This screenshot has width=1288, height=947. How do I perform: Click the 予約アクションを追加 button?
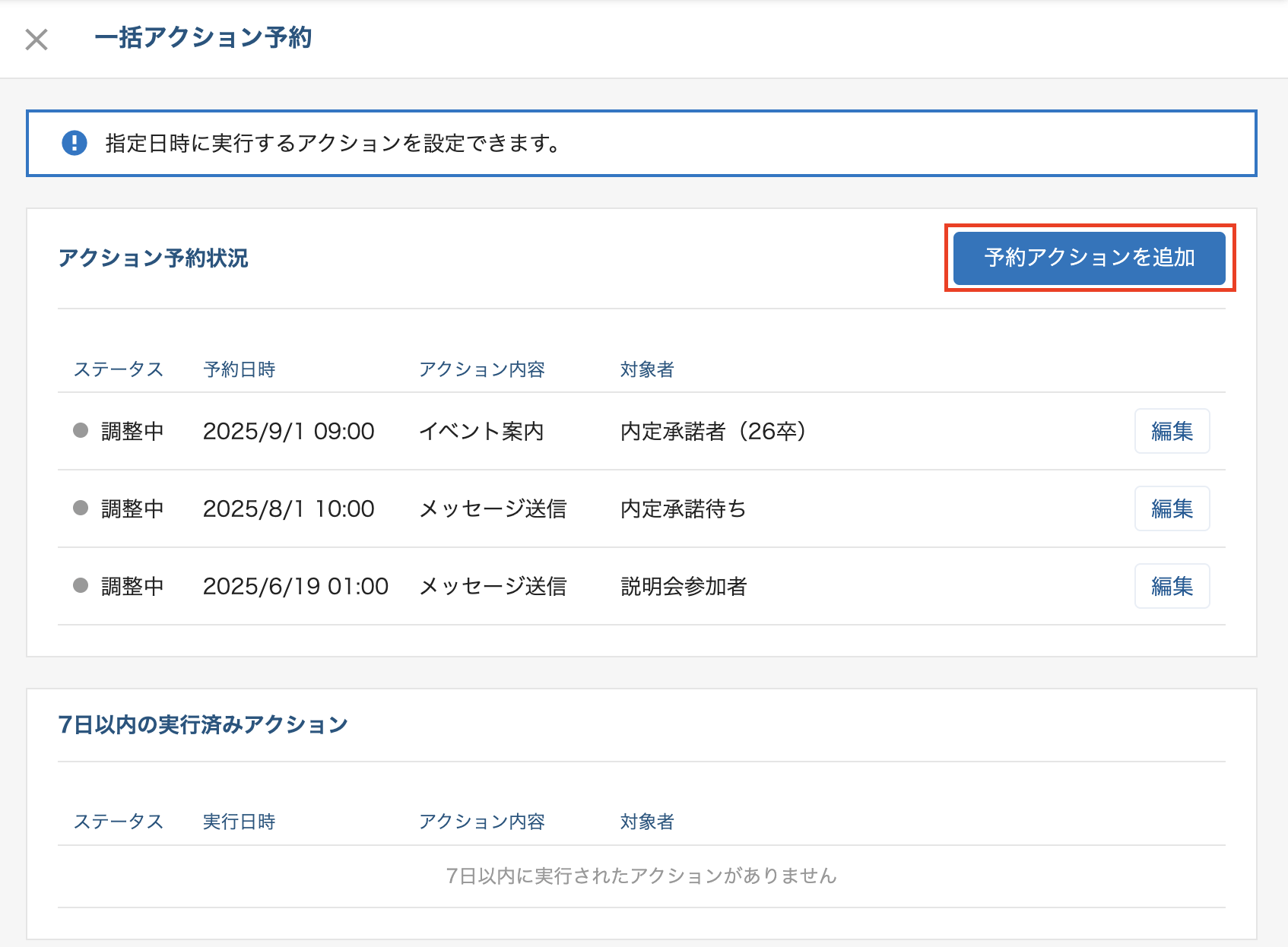1089,258
